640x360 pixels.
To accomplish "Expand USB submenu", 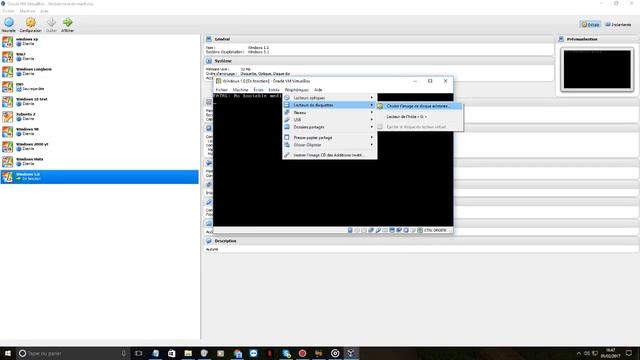I will pyautogui.click(x=329, y=120).
